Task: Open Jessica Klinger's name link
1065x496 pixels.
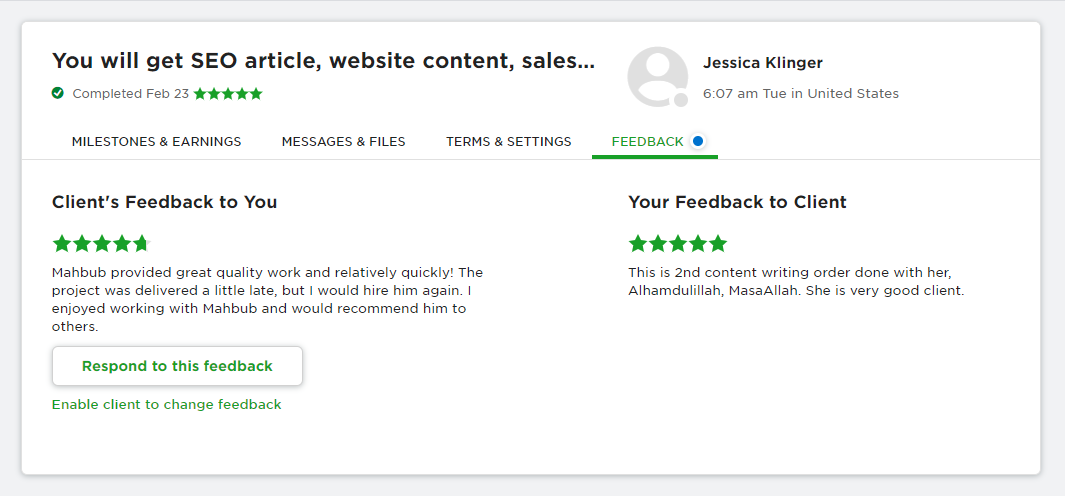Action: click(x=762, y=63)
